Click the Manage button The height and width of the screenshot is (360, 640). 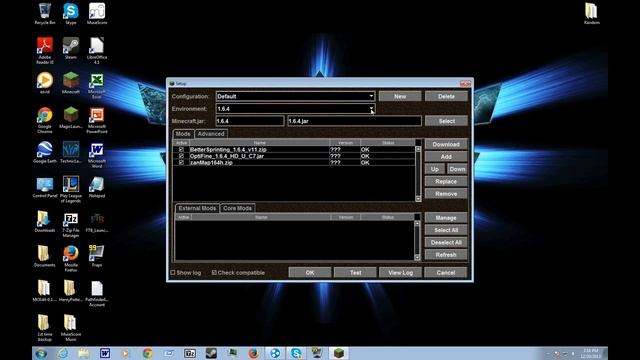click(446, 218)
